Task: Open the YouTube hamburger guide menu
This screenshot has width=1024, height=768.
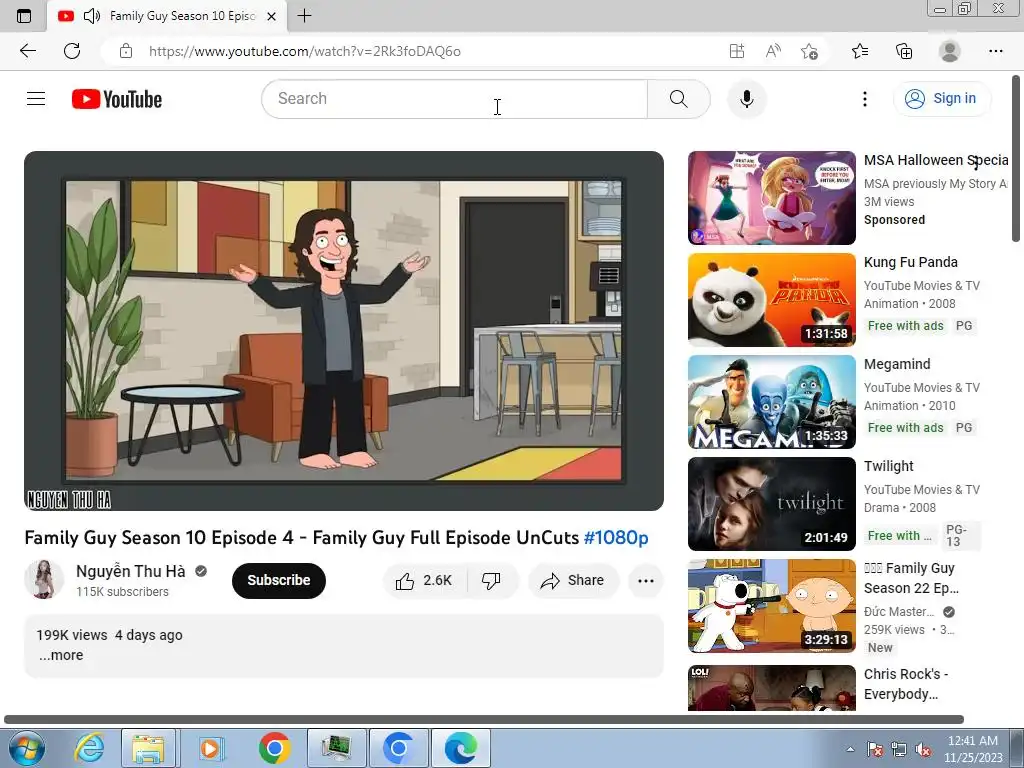Action: (36, 99)
